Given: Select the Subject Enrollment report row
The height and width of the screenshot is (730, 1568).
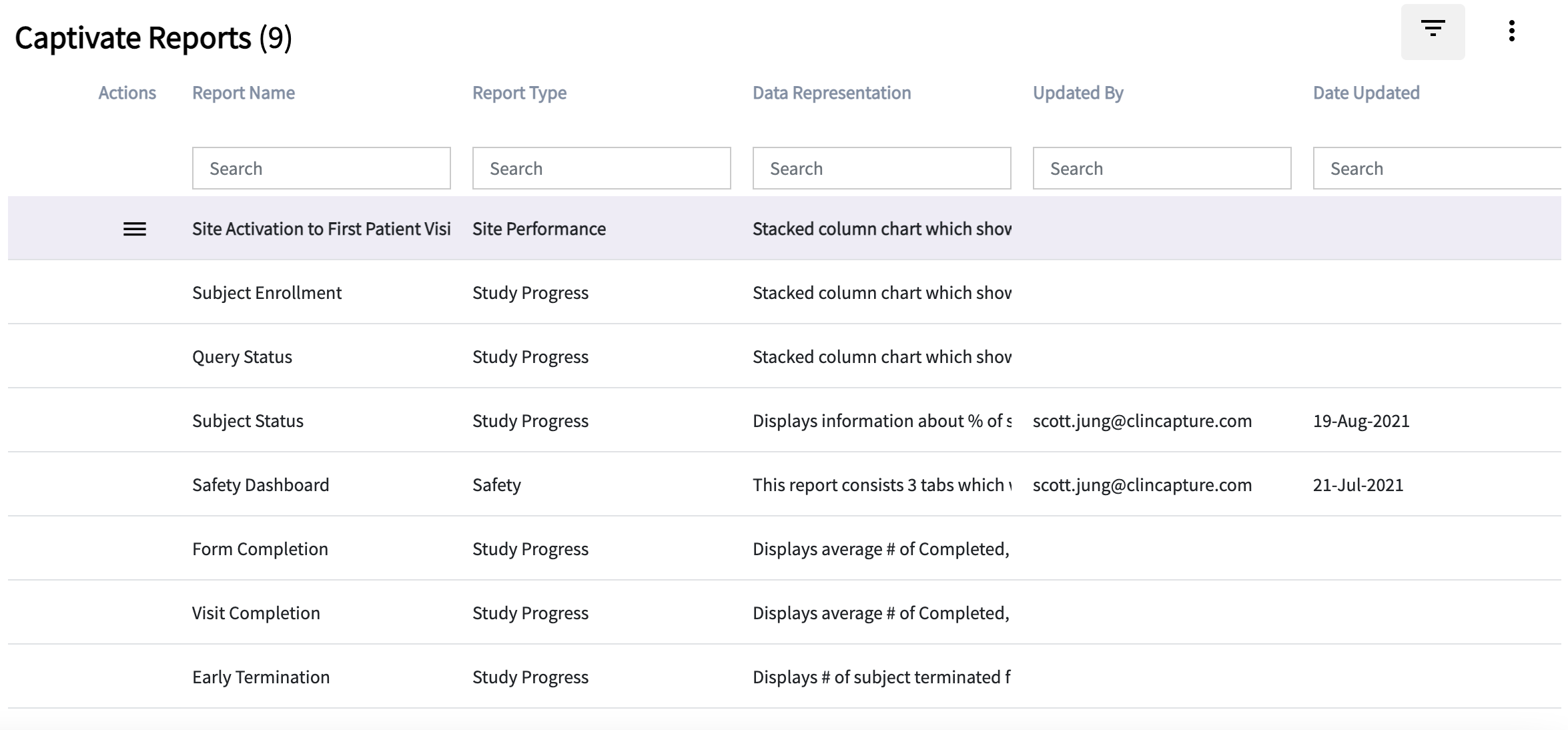Looking at the screenshot, I should [267, 293].
